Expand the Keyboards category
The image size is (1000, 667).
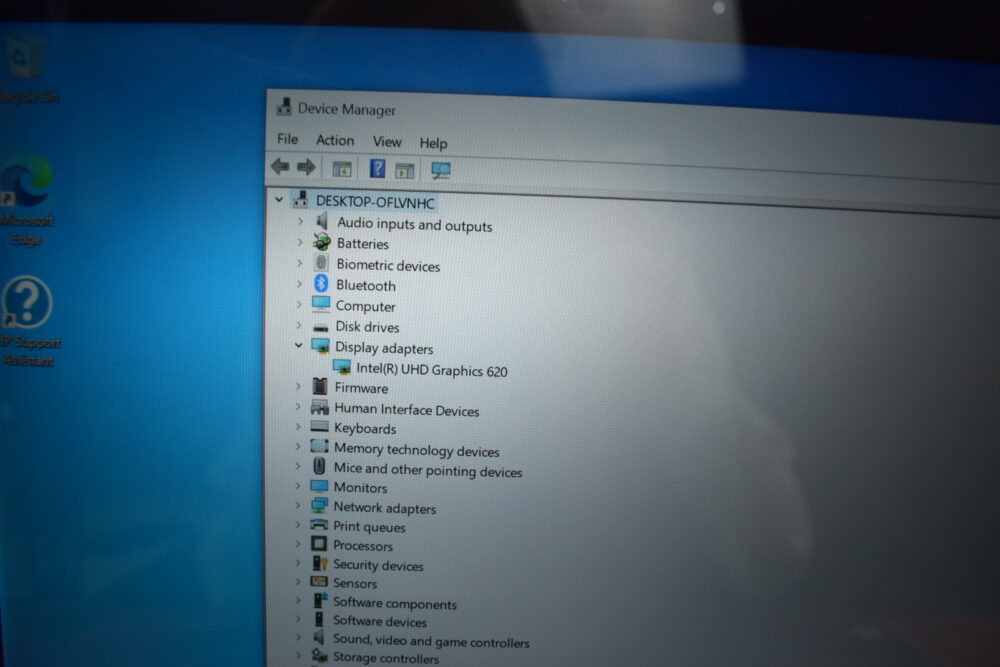(298, 426)
